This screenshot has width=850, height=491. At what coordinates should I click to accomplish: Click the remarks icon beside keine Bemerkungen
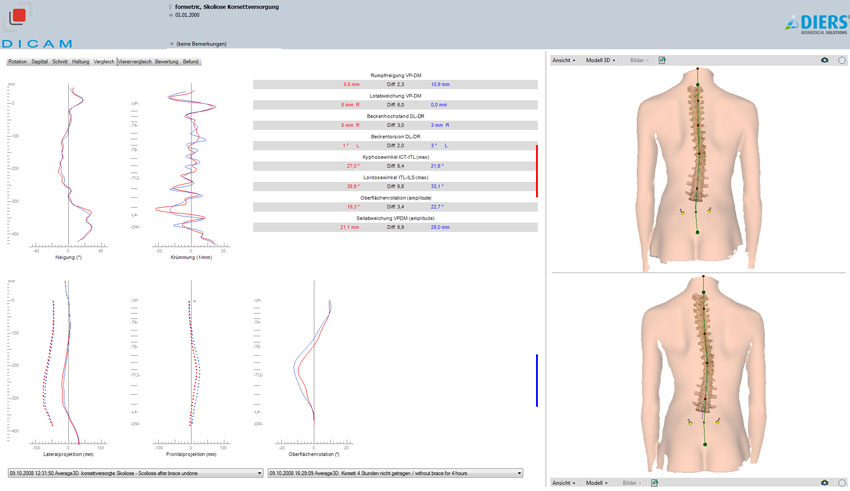click(170, 44)
